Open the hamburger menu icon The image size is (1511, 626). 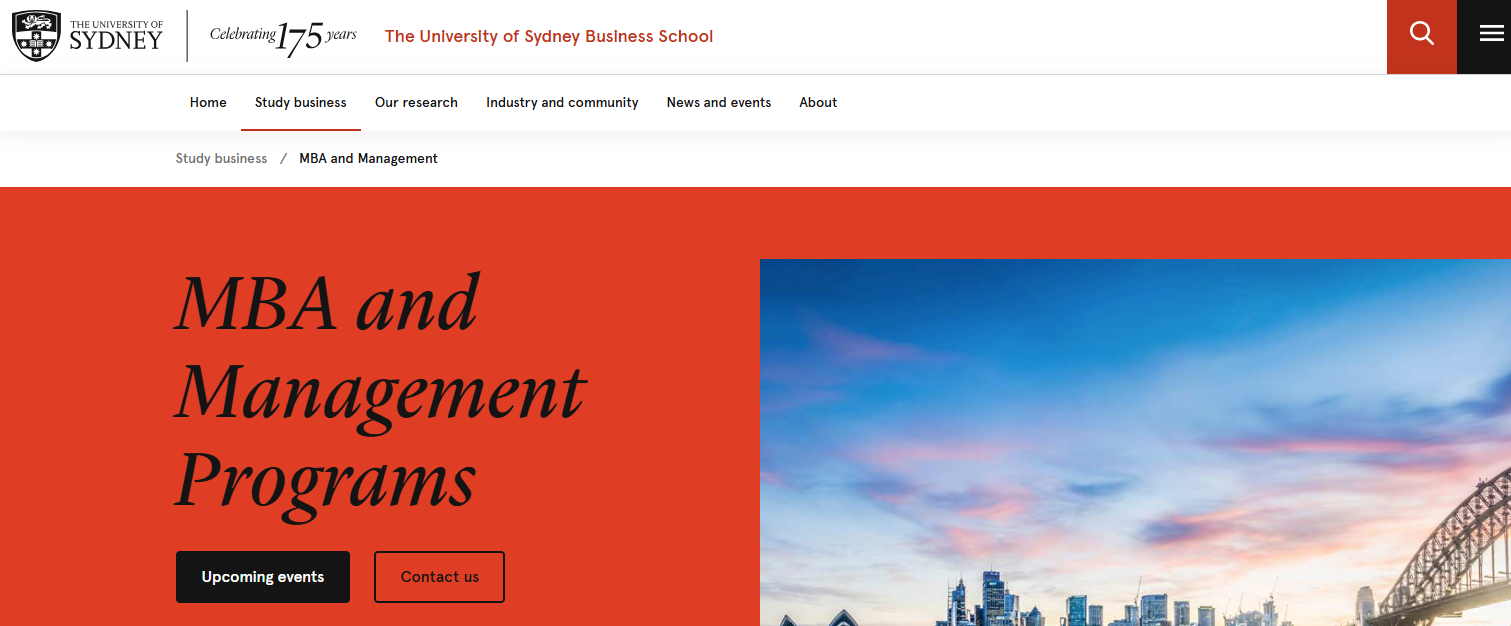pyautogui.click(x=1491, y=34)
